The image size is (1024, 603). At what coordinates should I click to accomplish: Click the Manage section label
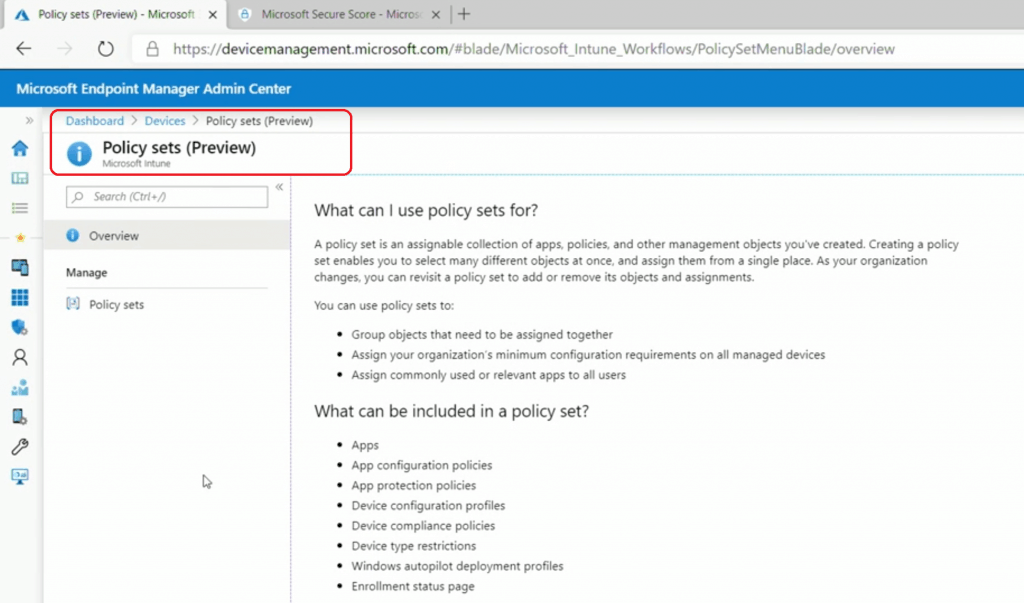(x=86, y=272)
